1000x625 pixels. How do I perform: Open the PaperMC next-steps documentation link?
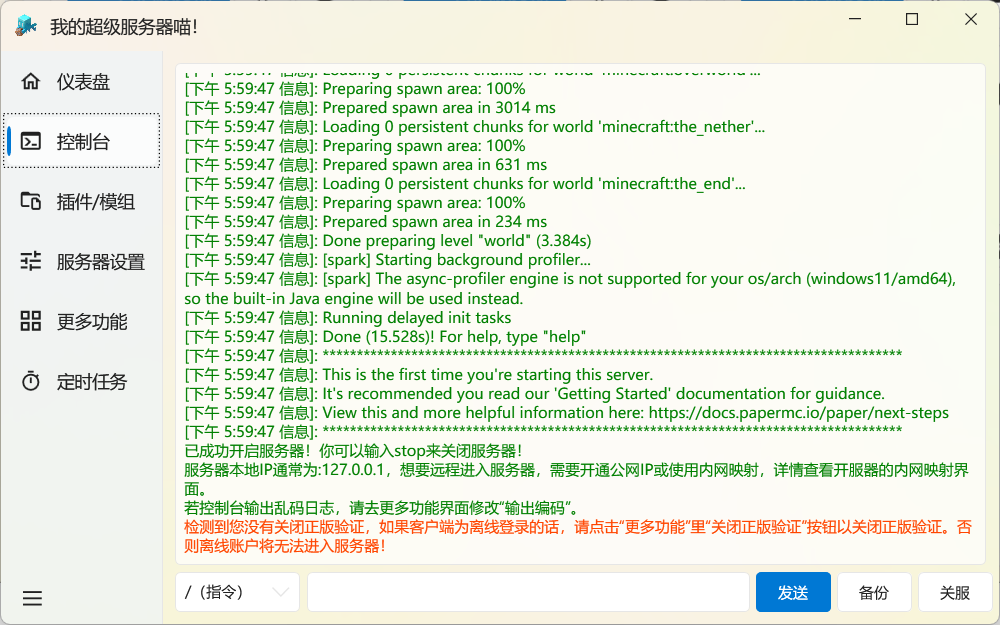[809, 413]
